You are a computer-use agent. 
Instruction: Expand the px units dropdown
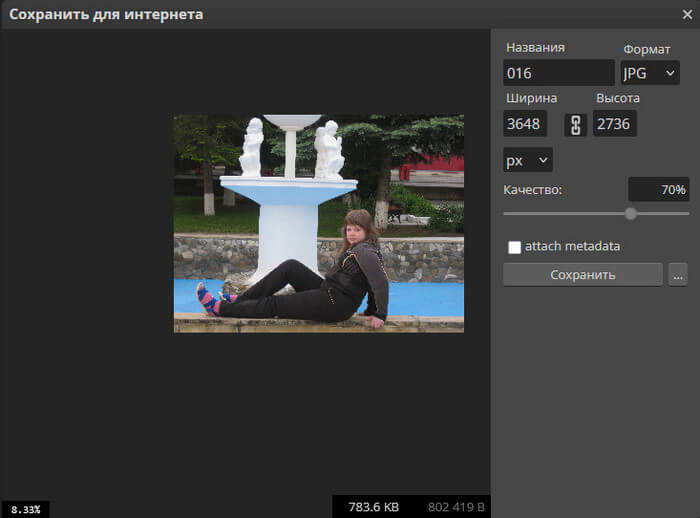coord(528,160)
